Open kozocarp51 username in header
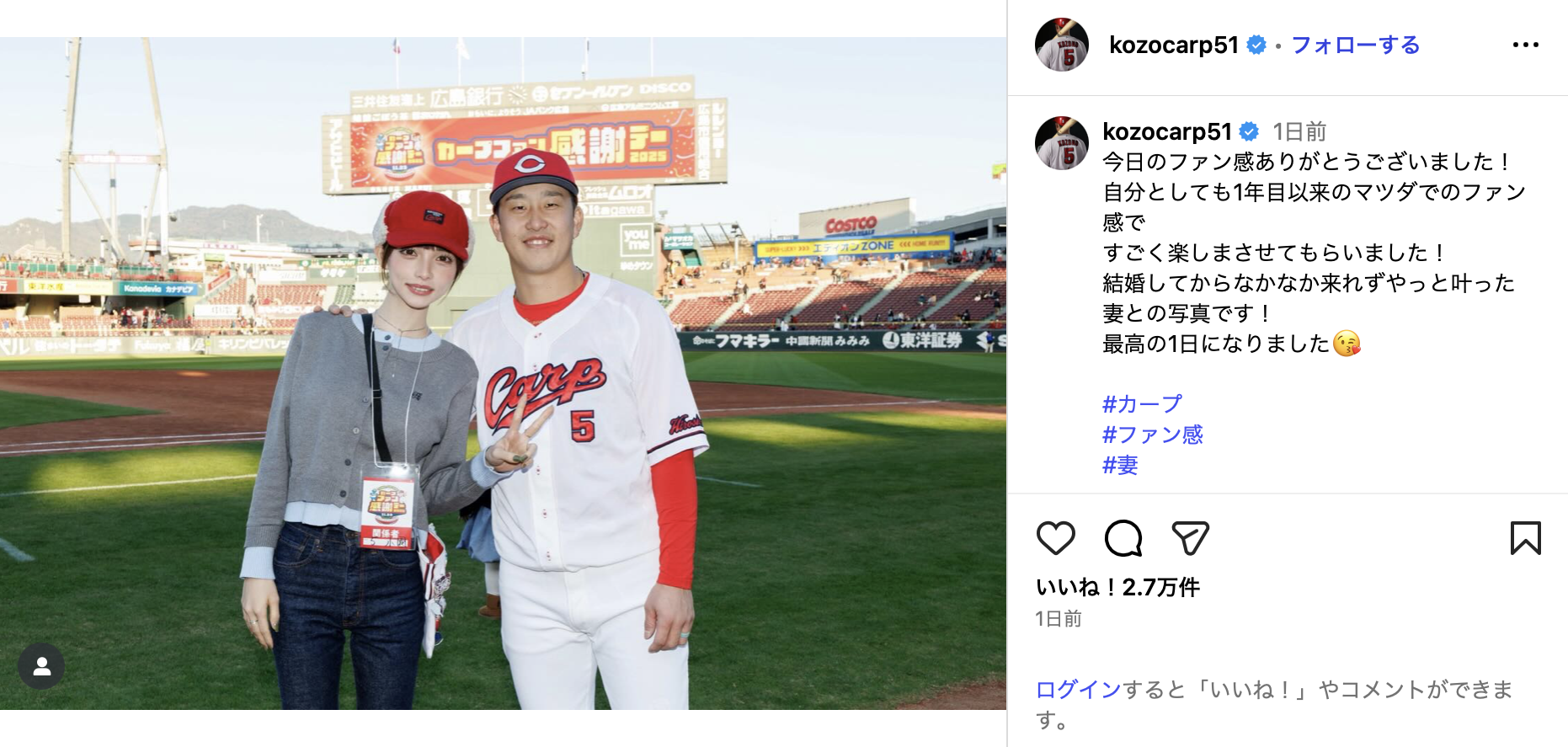Viewport: 1568px width, 747px height. (1173, 45)
